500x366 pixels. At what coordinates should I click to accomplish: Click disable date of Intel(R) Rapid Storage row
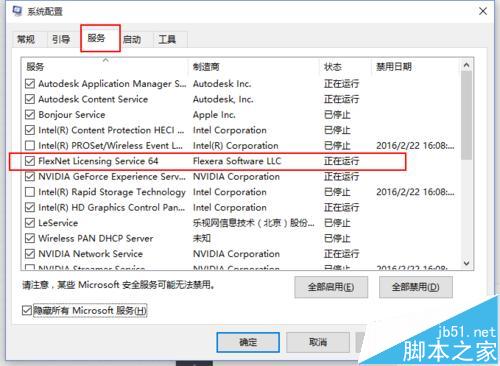415,192
